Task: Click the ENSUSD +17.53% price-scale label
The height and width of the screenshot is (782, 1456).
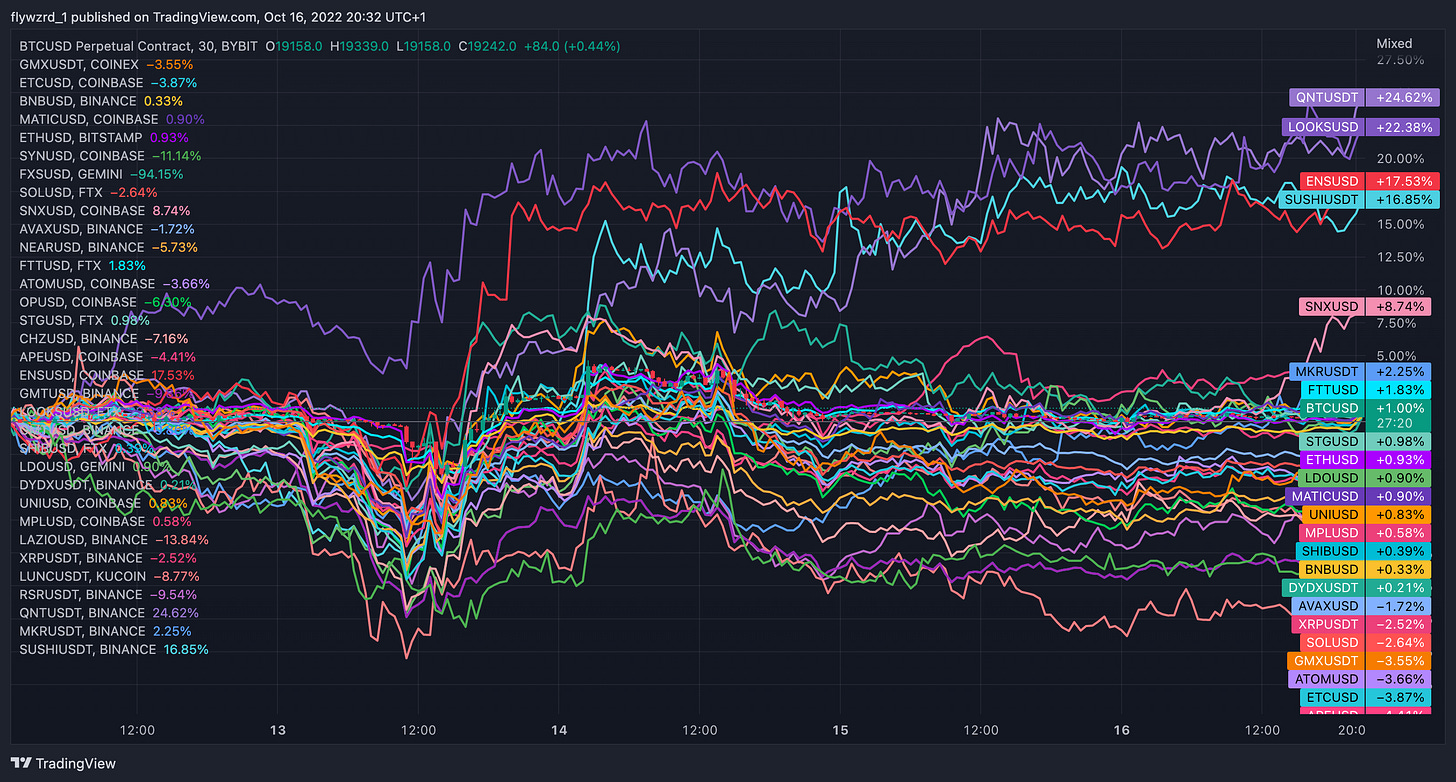Action: (1369, 181)
